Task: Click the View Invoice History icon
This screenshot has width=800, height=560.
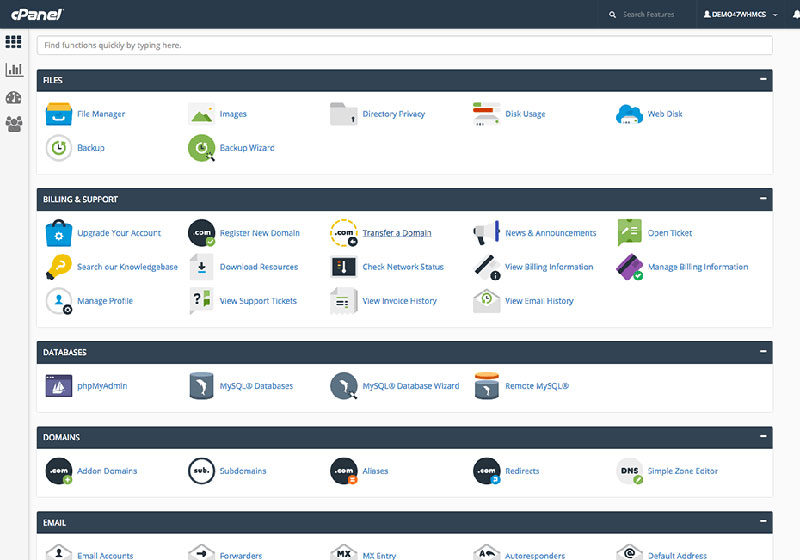Action: pos(342,301)
